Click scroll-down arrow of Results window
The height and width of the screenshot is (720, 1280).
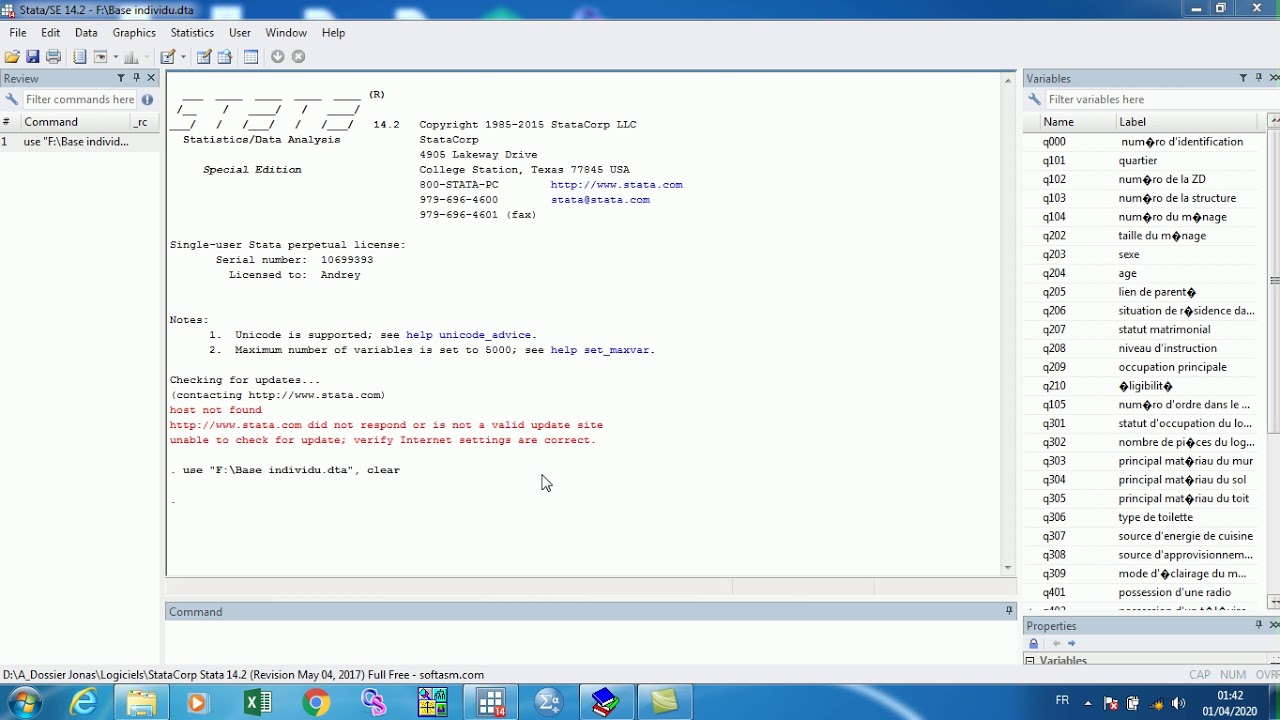[1008, 568]
